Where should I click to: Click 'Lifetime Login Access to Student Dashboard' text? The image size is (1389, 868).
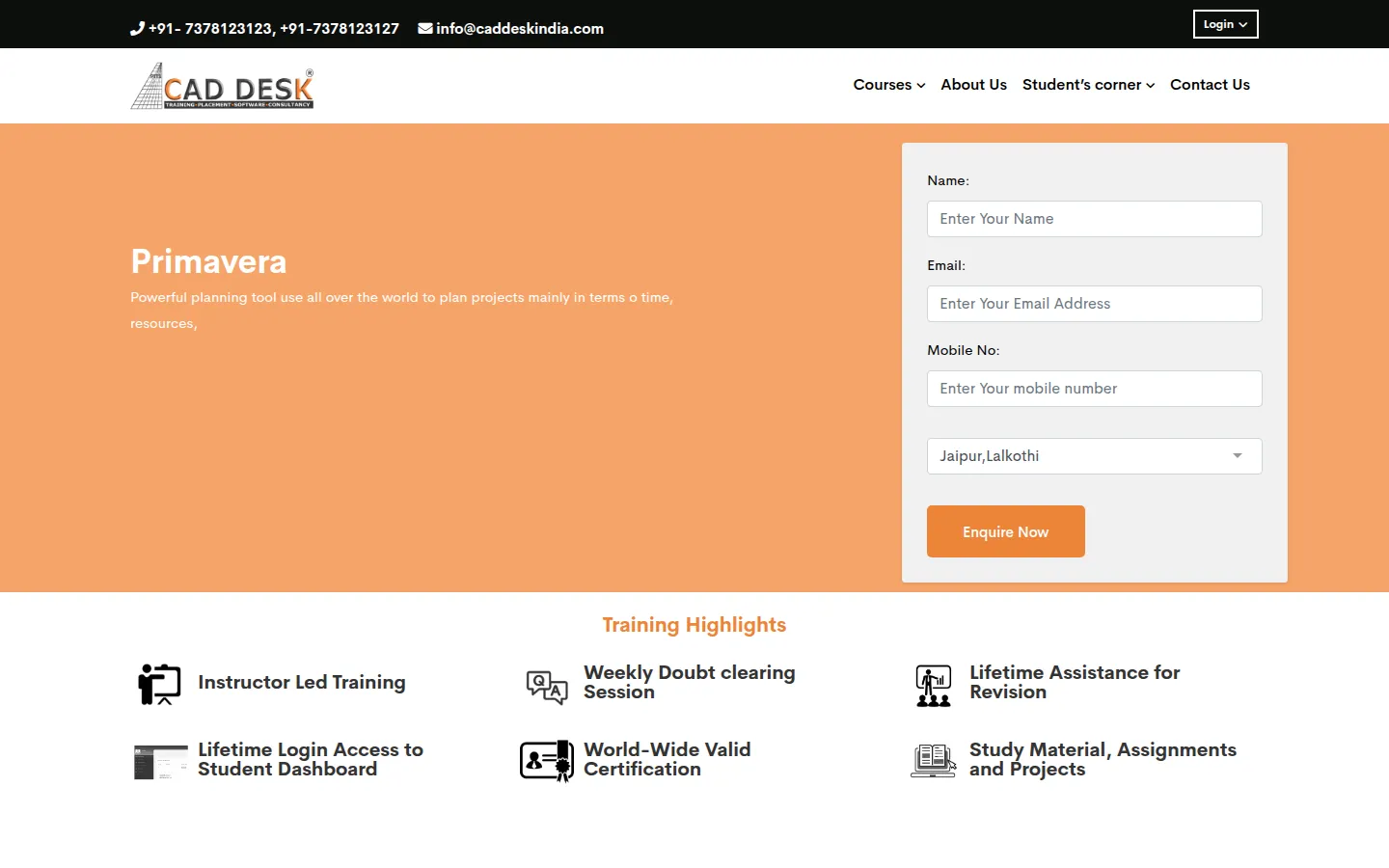311,760
